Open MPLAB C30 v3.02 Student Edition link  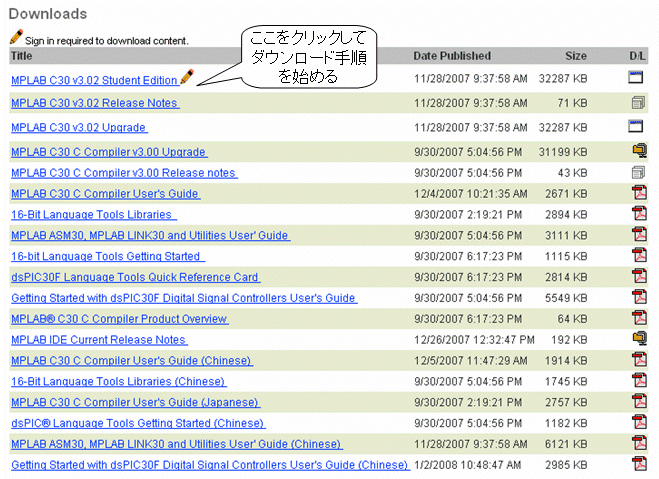tap(94, 80)
